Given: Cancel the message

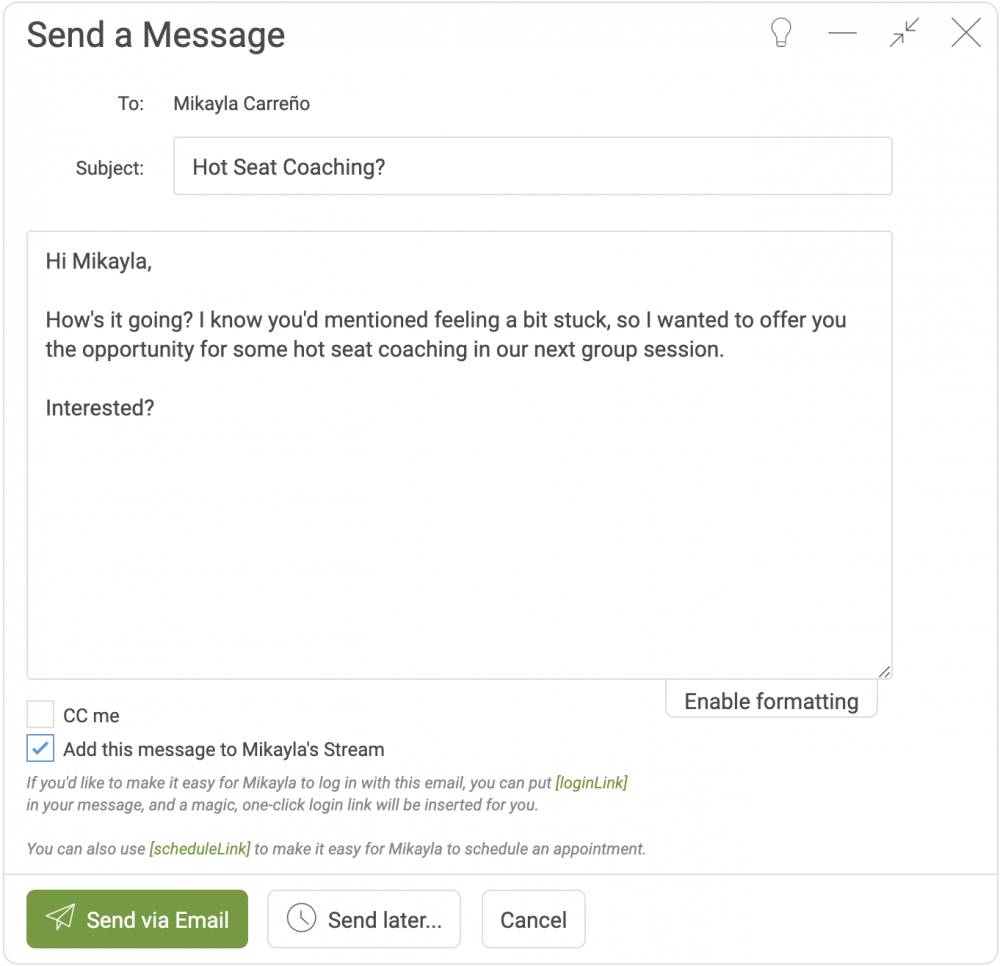Looking at the screenshot, I should pos(533,919).
